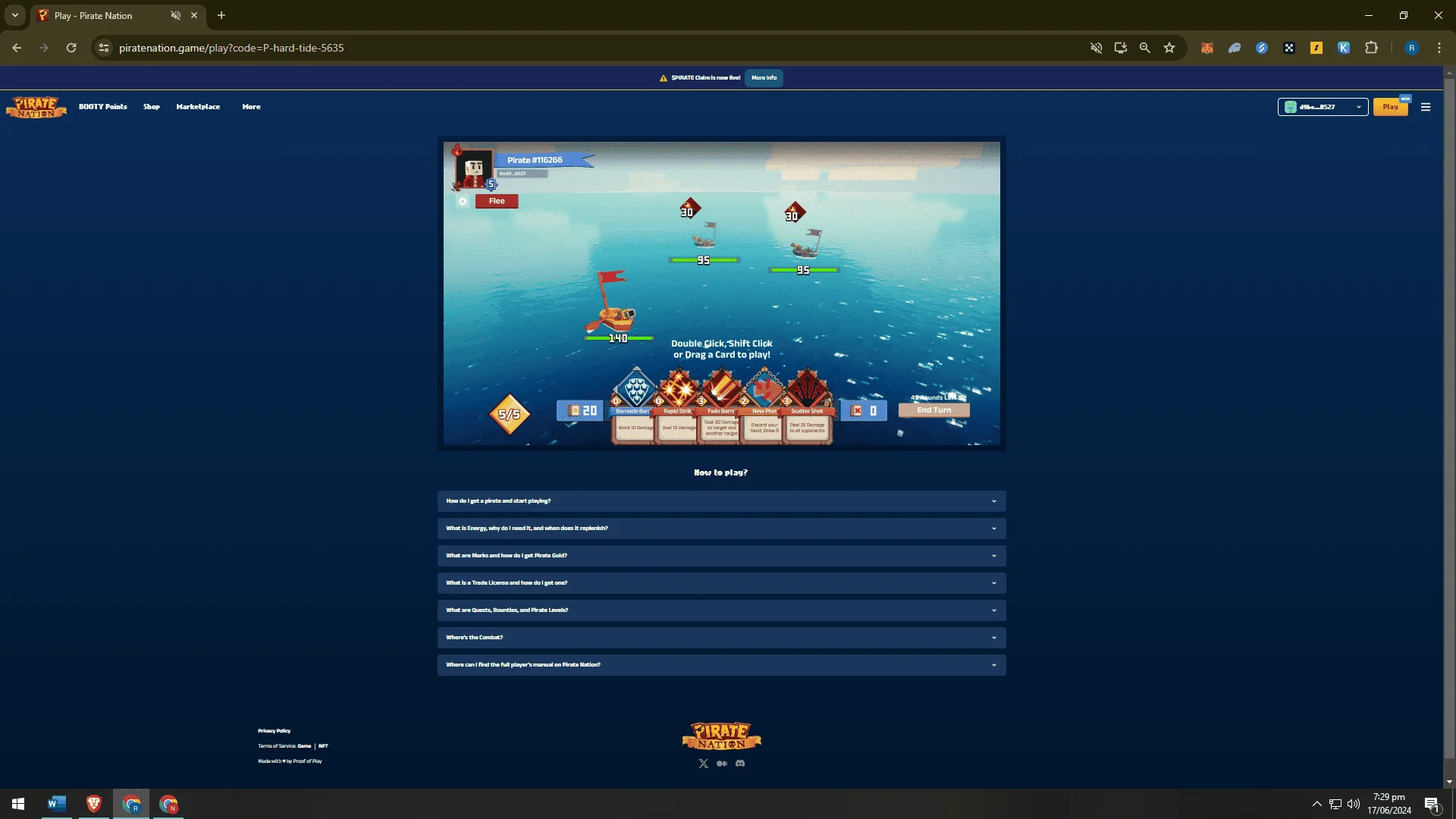The height and width of the screenshot is (819, 1456).
Task: Click the More Info button in banner
Action: pos(764,78)
